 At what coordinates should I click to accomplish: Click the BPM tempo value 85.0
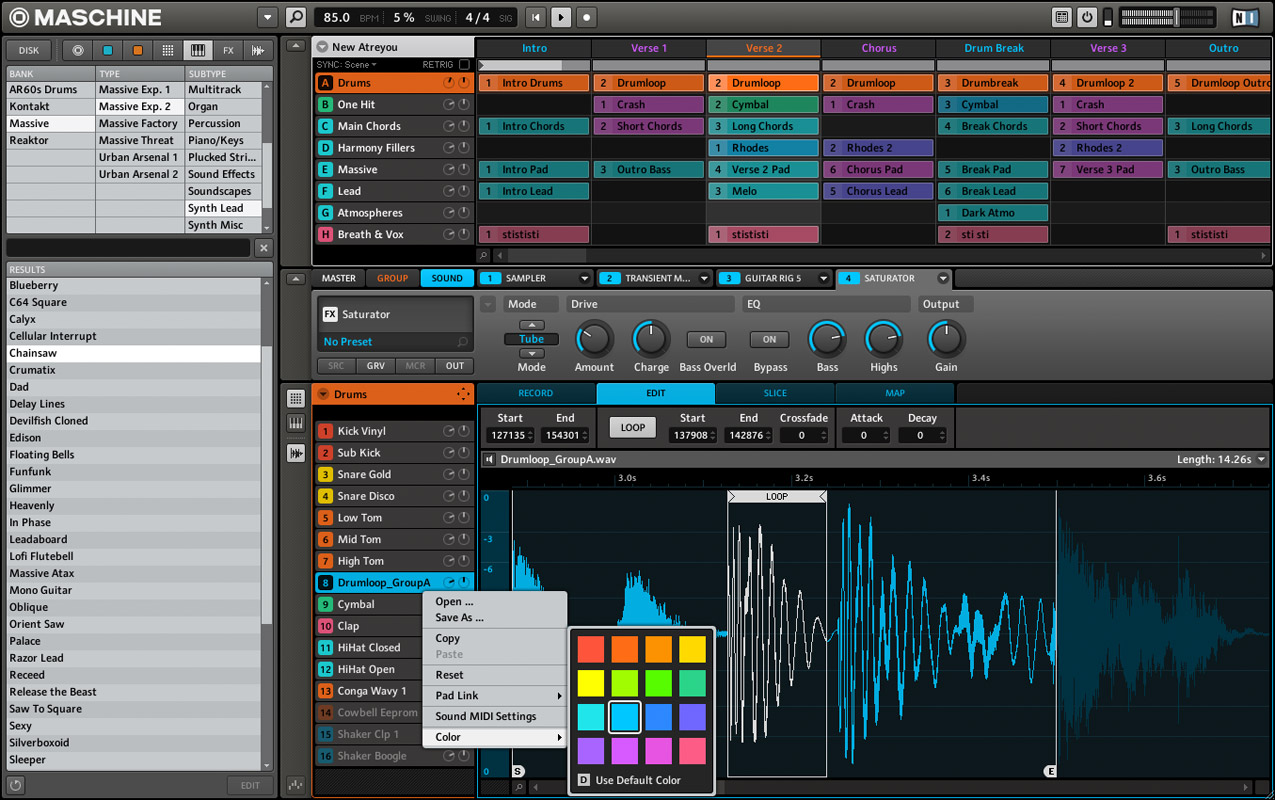click(337, 17)
